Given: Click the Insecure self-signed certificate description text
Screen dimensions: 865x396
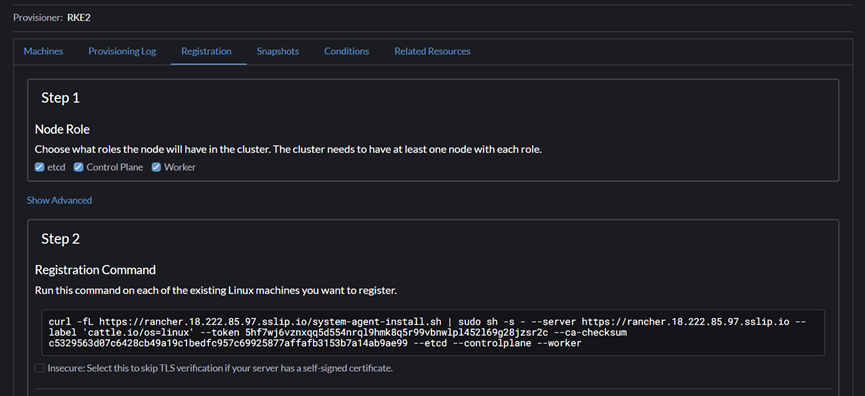Looking at the screenshot, I should [x=220, y=368].
